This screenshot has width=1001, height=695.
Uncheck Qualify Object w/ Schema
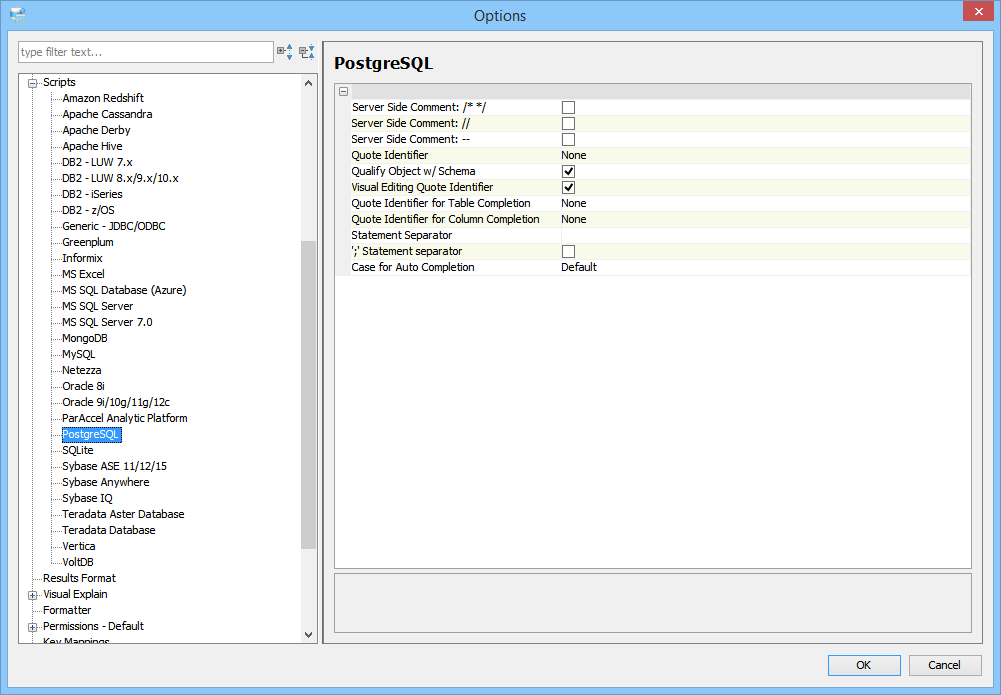(568, 171)
